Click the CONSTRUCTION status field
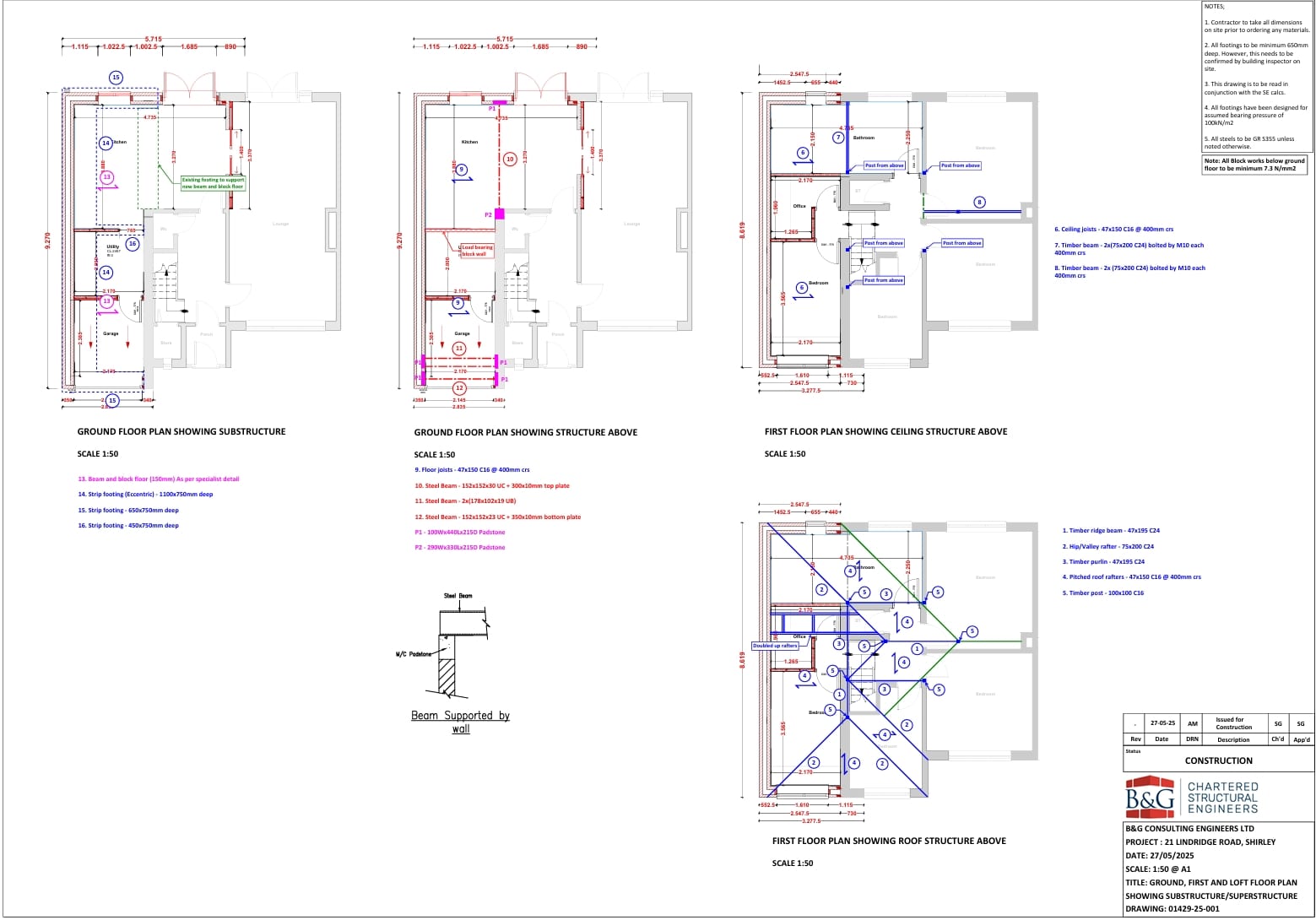The width and height of the screenshot is (1316, 920). click(x=1218, y=760)
